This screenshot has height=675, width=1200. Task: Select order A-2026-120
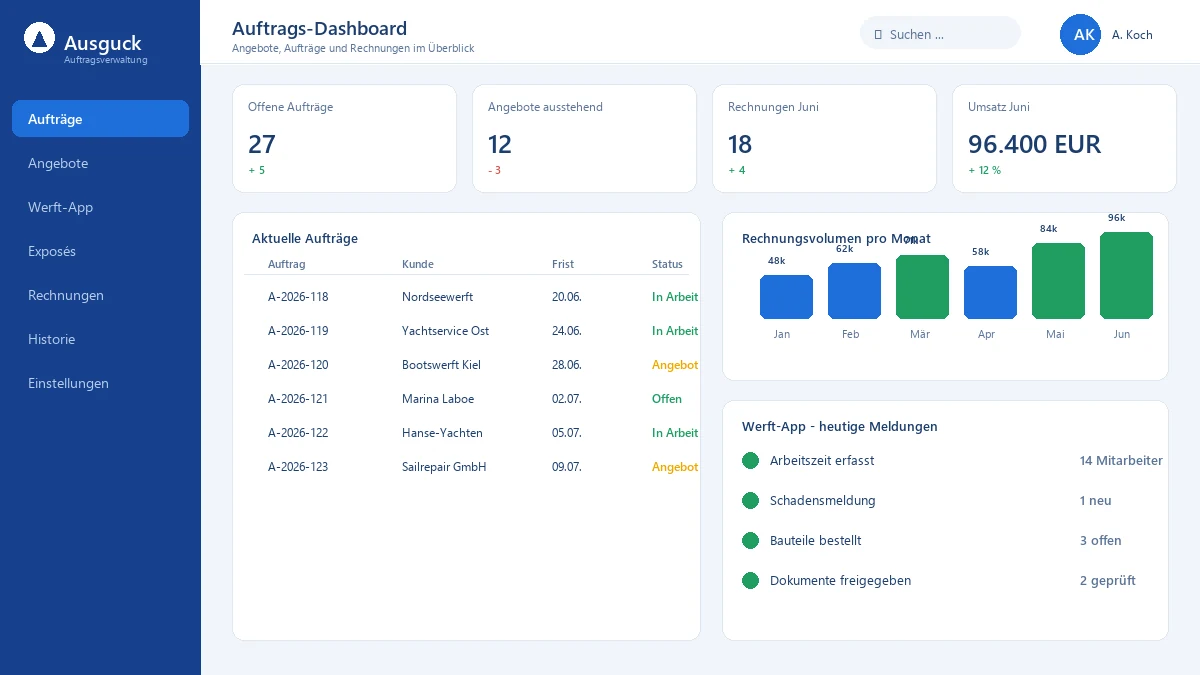point(298,365)
